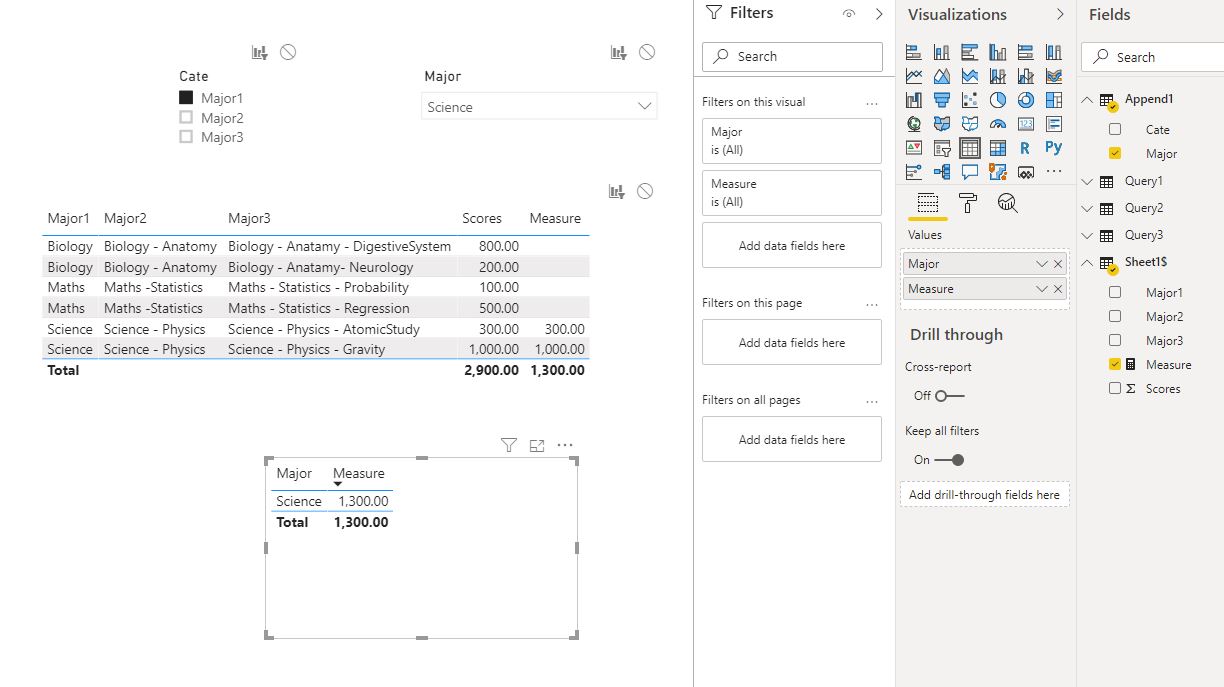Select the Key influencers visual
Screen dimensions: 1224x687
tap(913, 172)
